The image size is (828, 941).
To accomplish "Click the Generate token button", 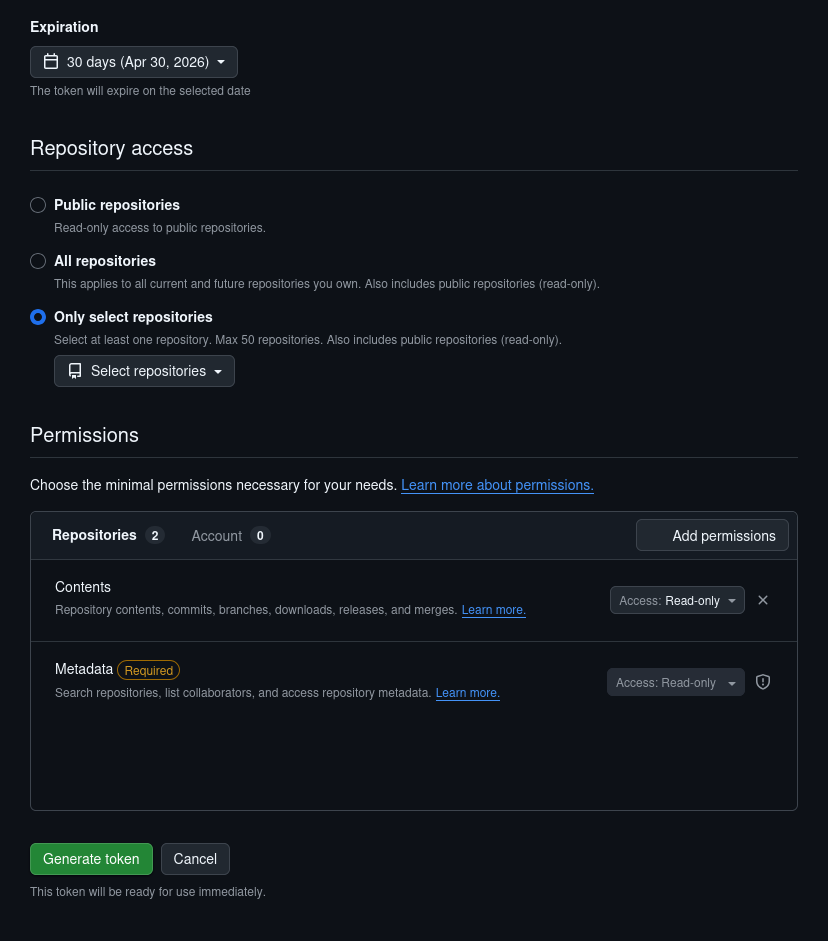I will point(91,859).
